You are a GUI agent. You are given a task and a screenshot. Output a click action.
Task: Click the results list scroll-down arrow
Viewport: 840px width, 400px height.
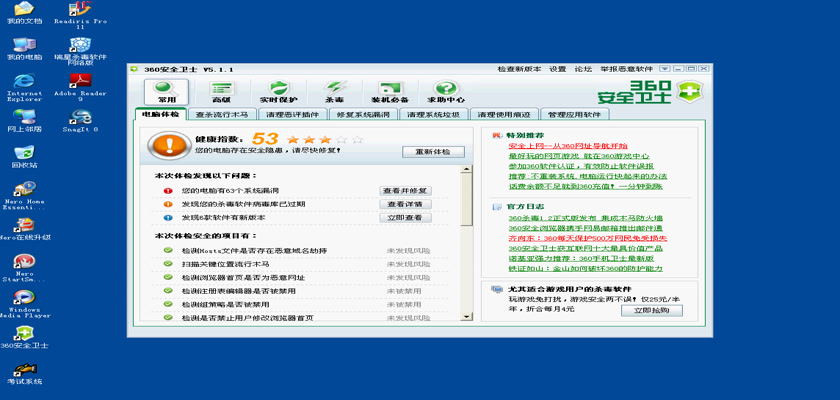tap(467, 317)
